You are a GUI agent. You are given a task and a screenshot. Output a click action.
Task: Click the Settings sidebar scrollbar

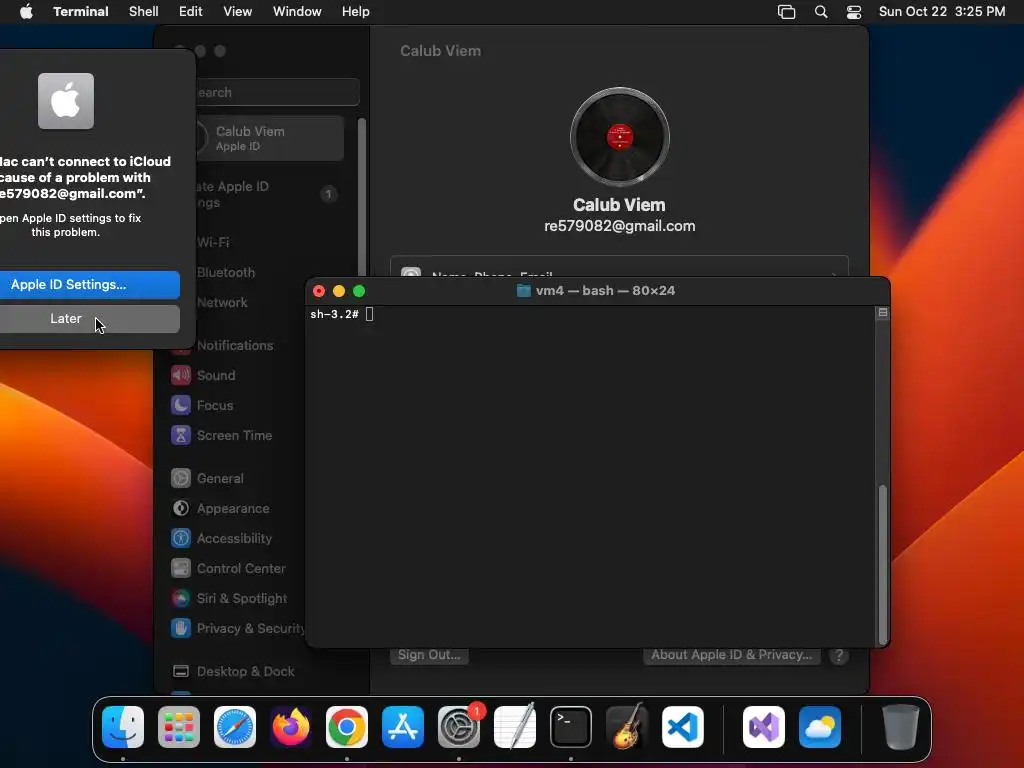pyautogui.click(x=361, y=197)
